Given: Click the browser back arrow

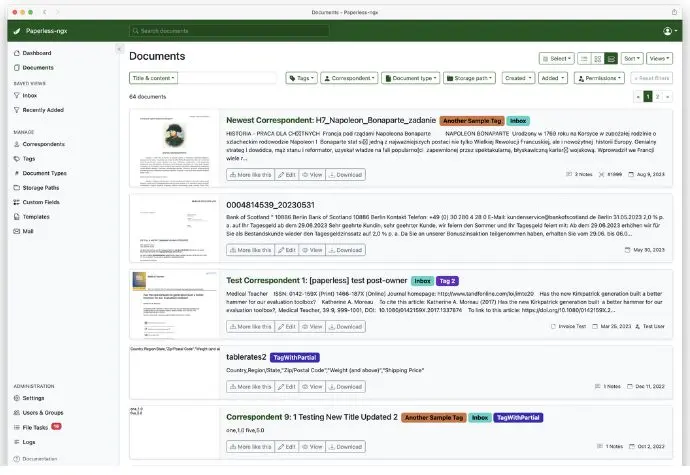Looking at the screenshot, I should point(44,12).
